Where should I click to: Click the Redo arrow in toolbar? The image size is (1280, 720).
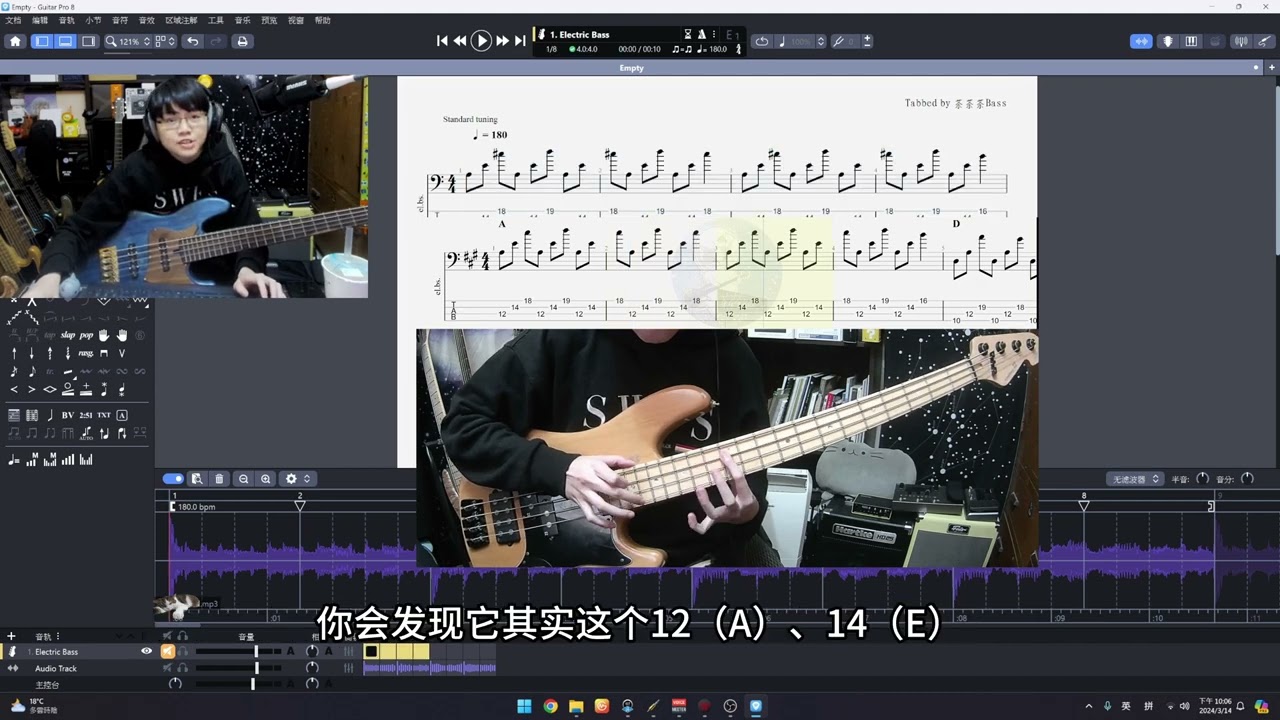[x=216, y=41]
